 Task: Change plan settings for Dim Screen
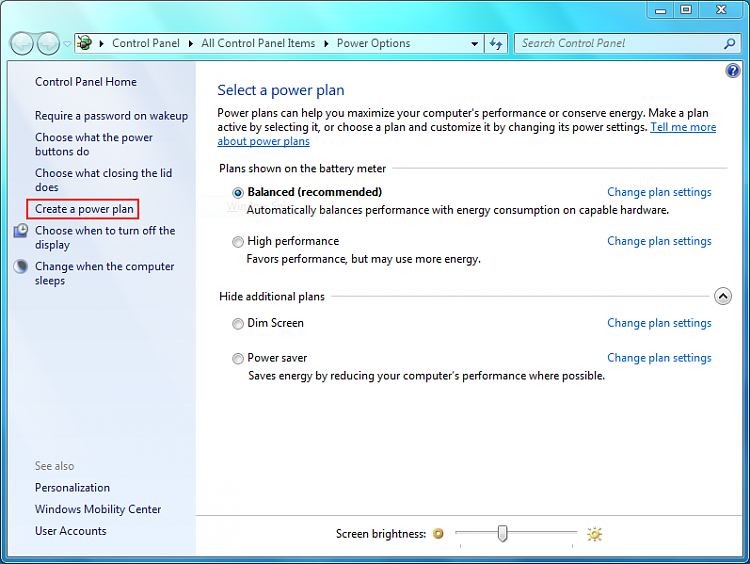tap(659, 323)
